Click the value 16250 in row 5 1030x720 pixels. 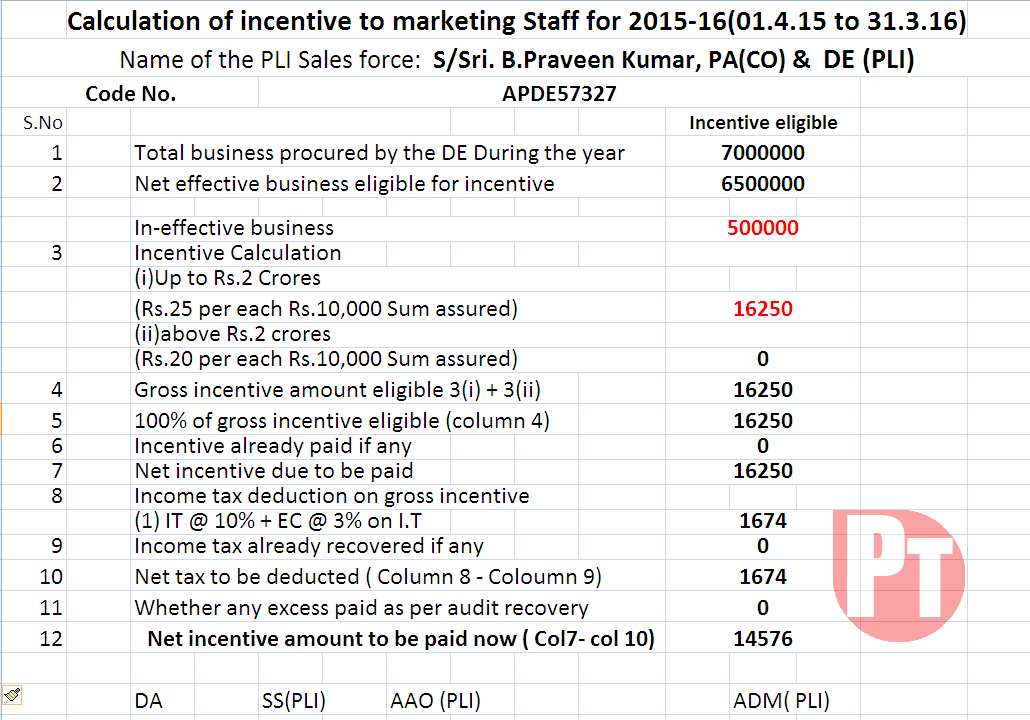click(x=763, y=420)
